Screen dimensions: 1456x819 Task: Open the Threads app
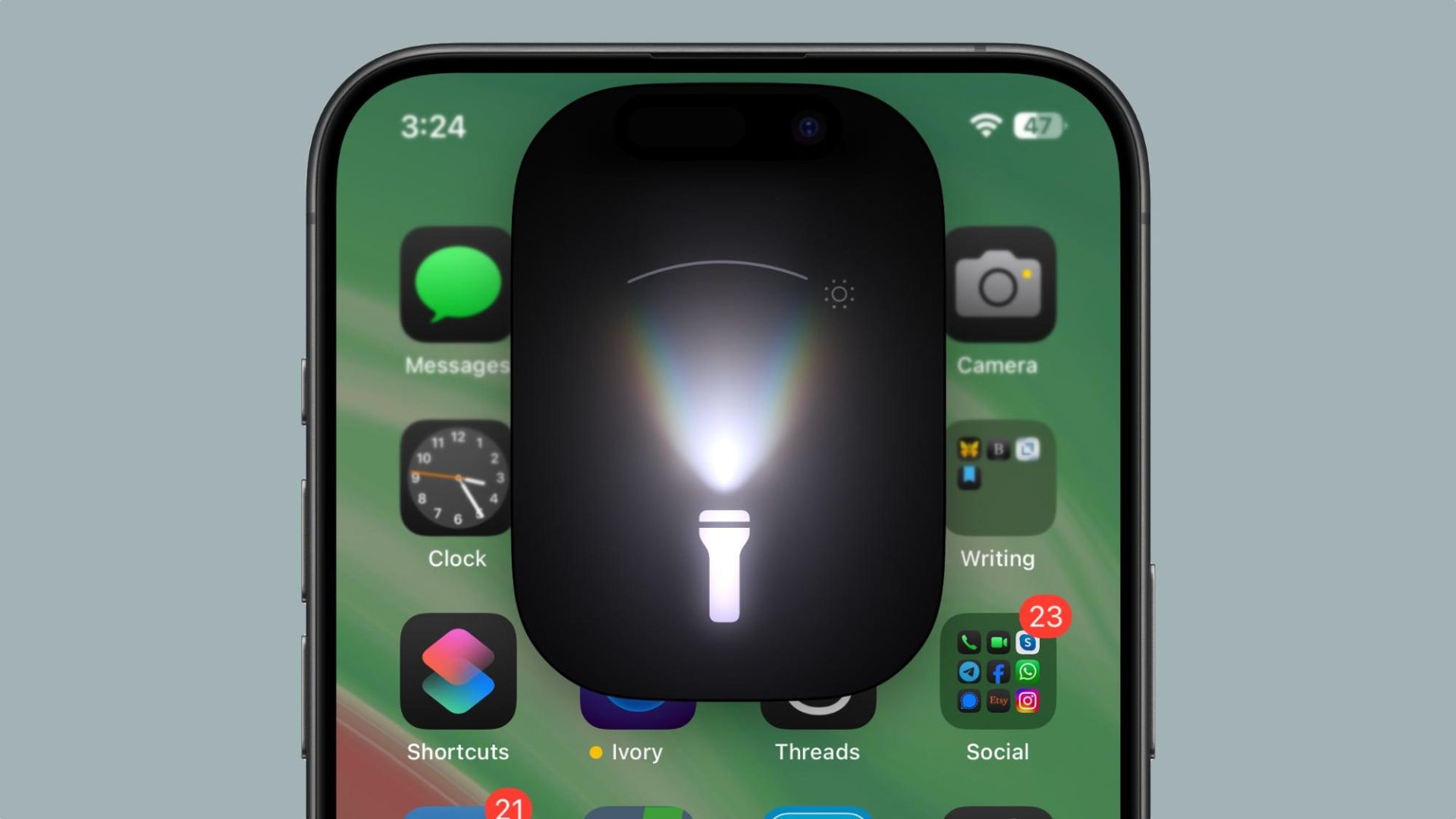coord(817,700)
